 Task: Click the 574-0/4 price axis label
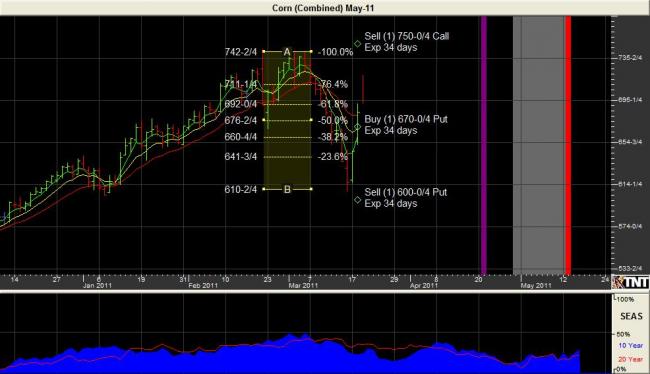629,226
